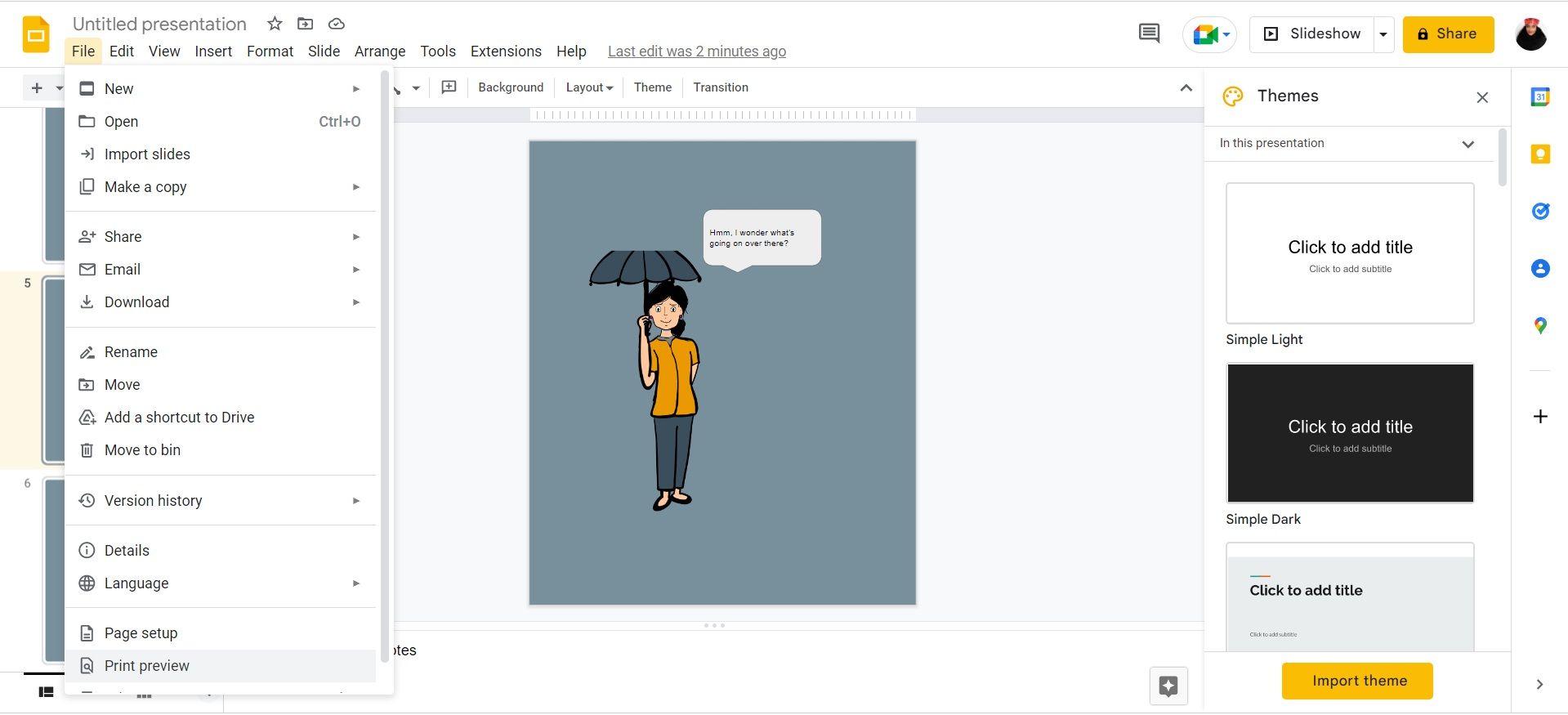Open the Google account avatar
Image resolution: width=1568 pixels, height=715 pixels.
point(1530,34)
